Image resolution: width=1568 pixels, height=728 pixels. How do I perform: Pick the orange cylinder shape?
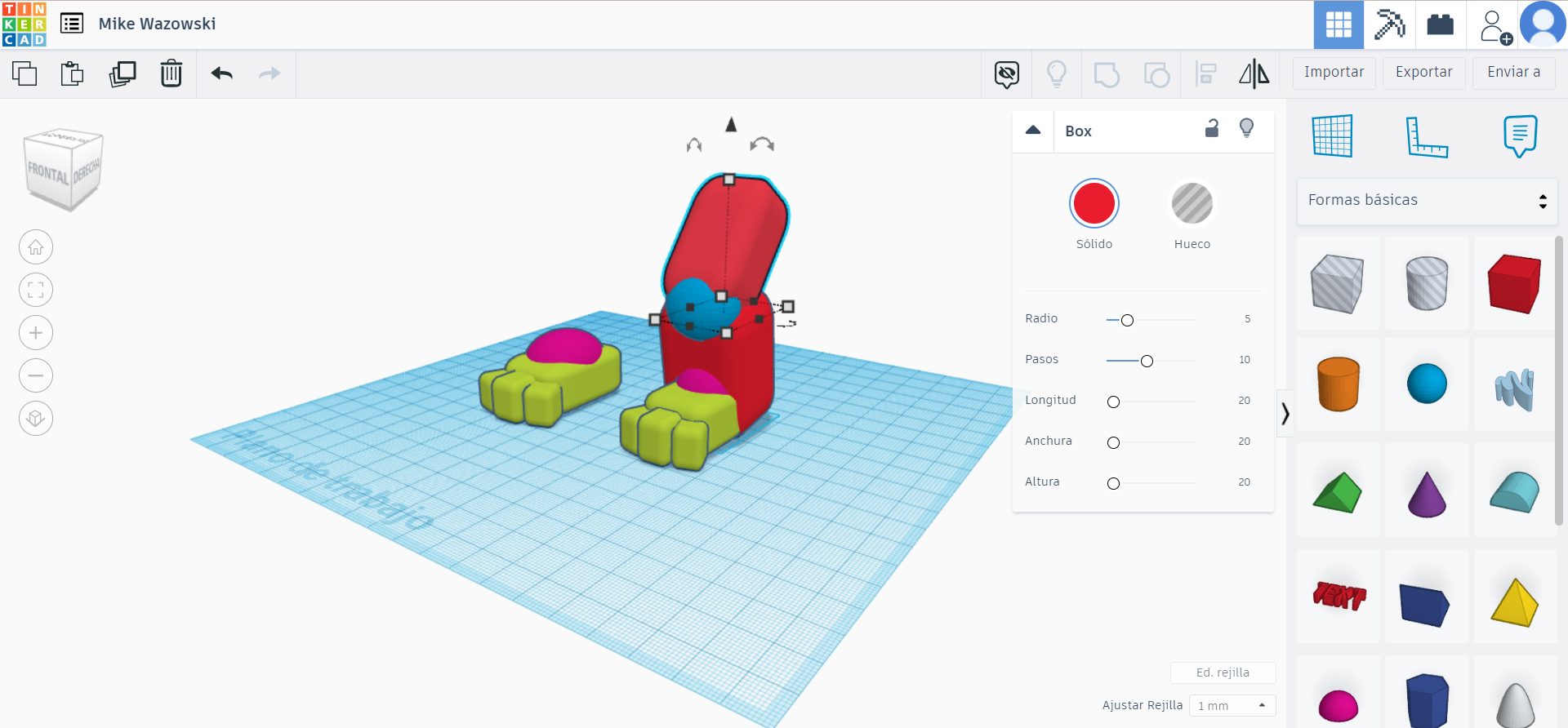[x=1338, y=384]
